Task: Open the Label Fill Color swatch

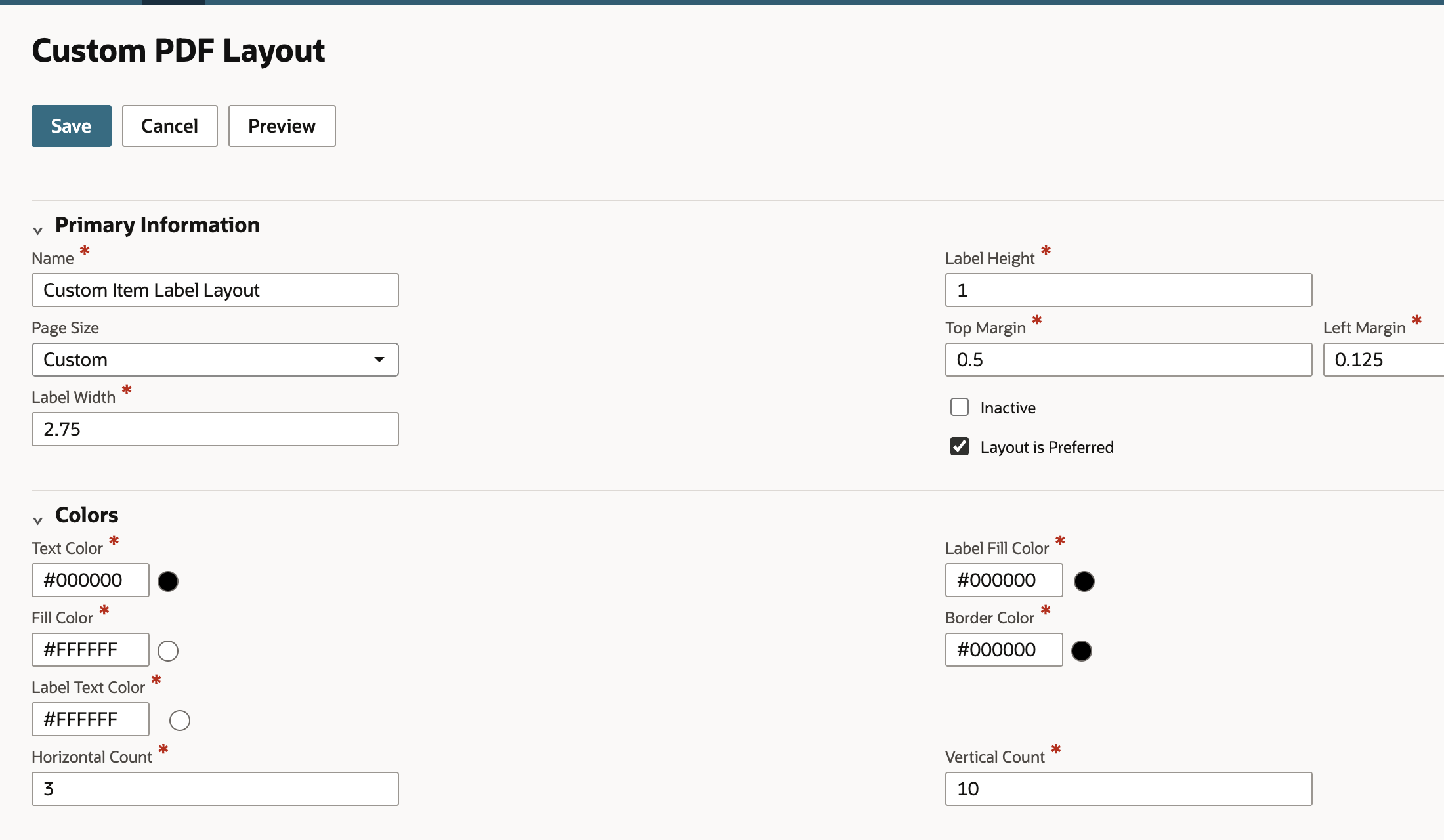Action: click(x=1084, y=581)
